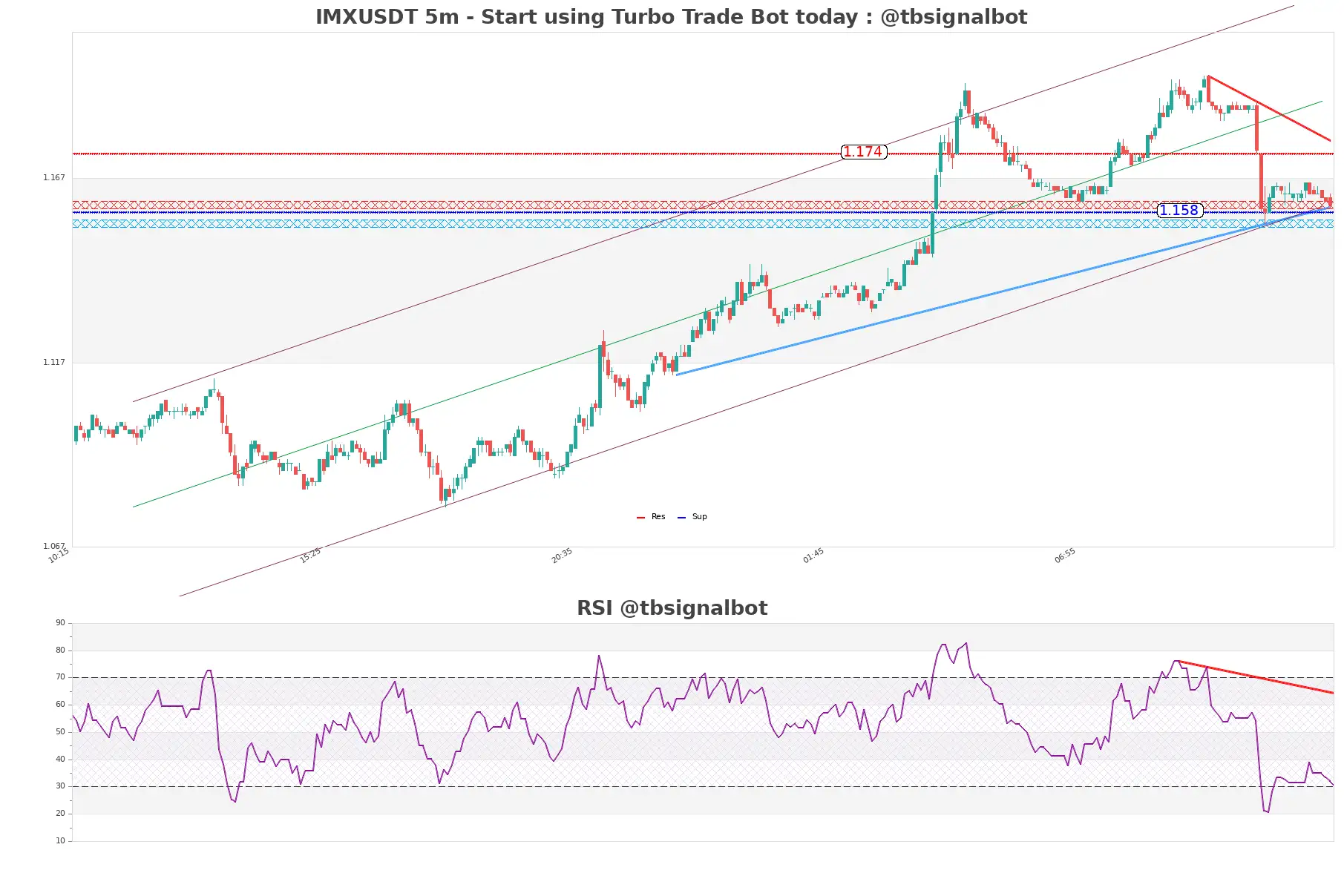Click the 01:45 time axis label
Image resolution: width=1344 pixels, height=896 pixels.
point(813,556)
